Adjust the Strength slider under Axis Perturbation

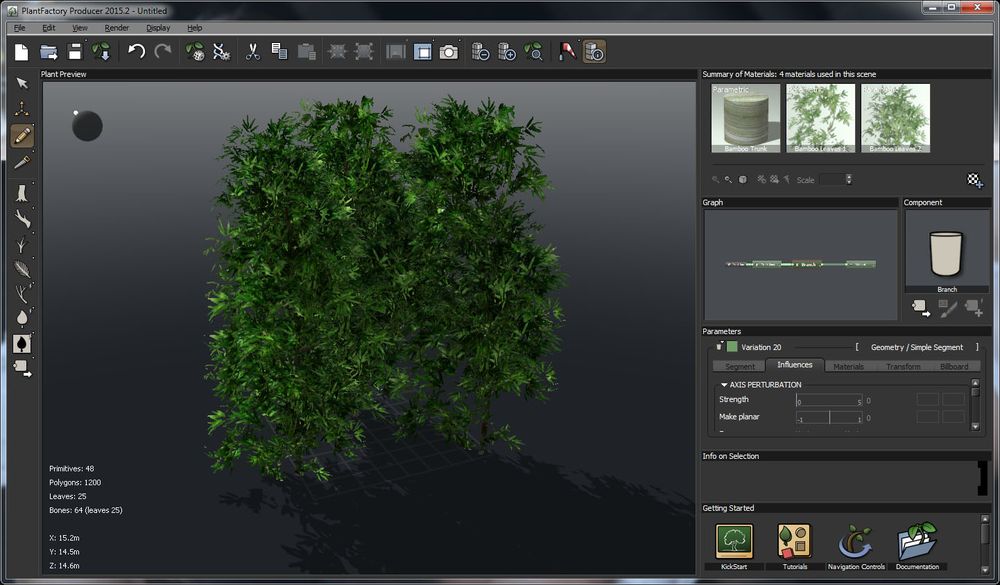click(x=828, y=399)
